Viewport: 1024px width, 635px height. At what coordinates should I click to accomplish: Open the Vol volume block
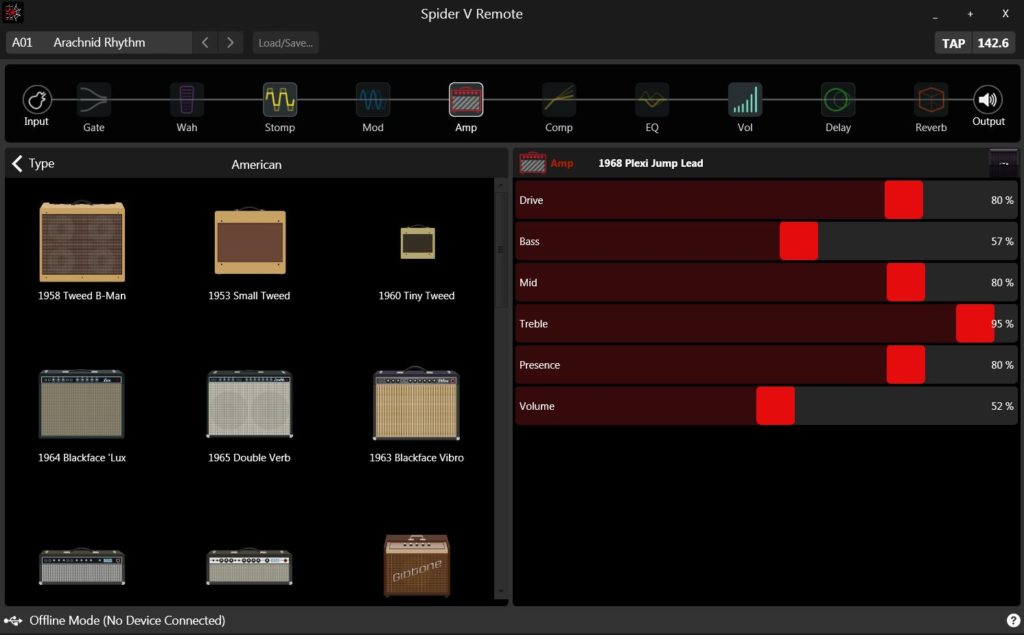(x=745, y=100)
